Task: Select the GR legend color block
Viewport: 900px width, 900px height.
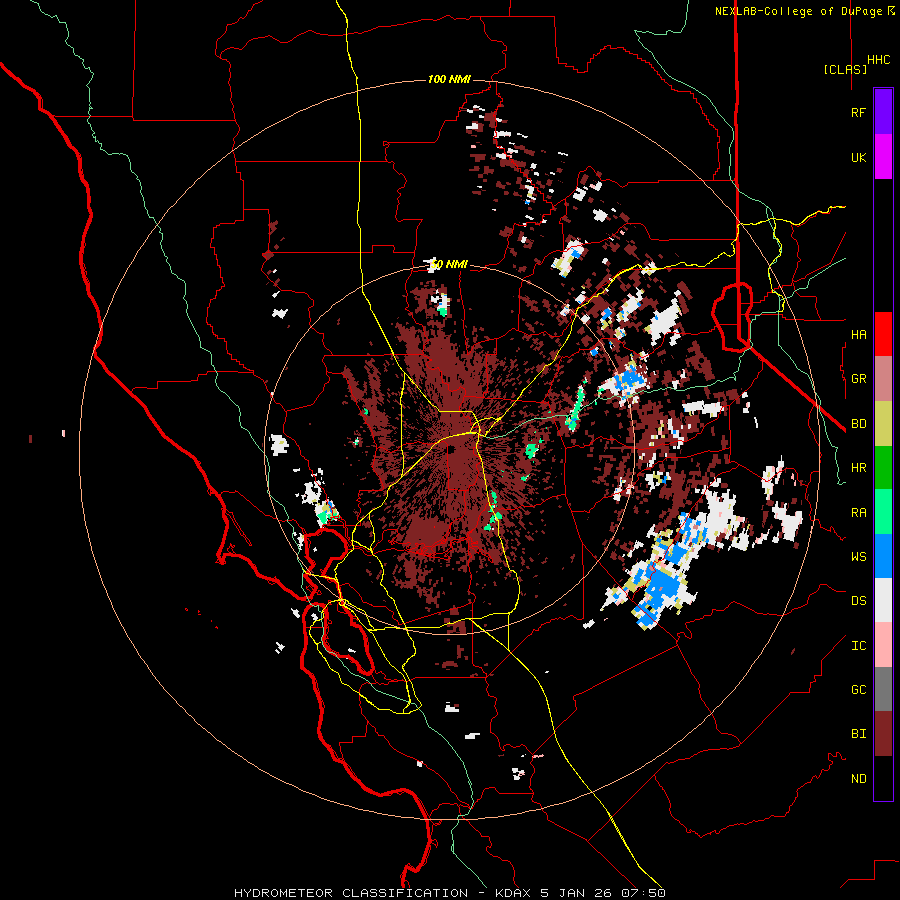Action: coord(883,379)
